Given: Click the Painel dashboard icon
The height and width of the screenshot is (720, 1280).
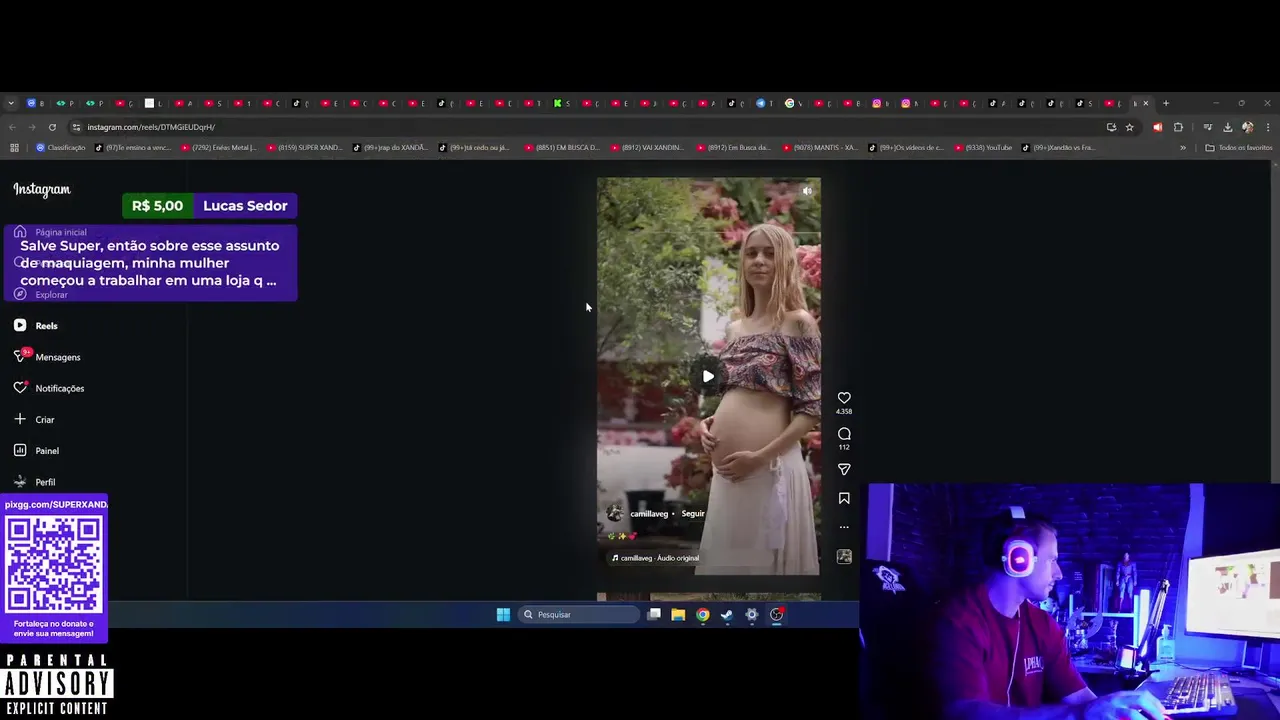Looking at the screenshot, I should point(20,450).
